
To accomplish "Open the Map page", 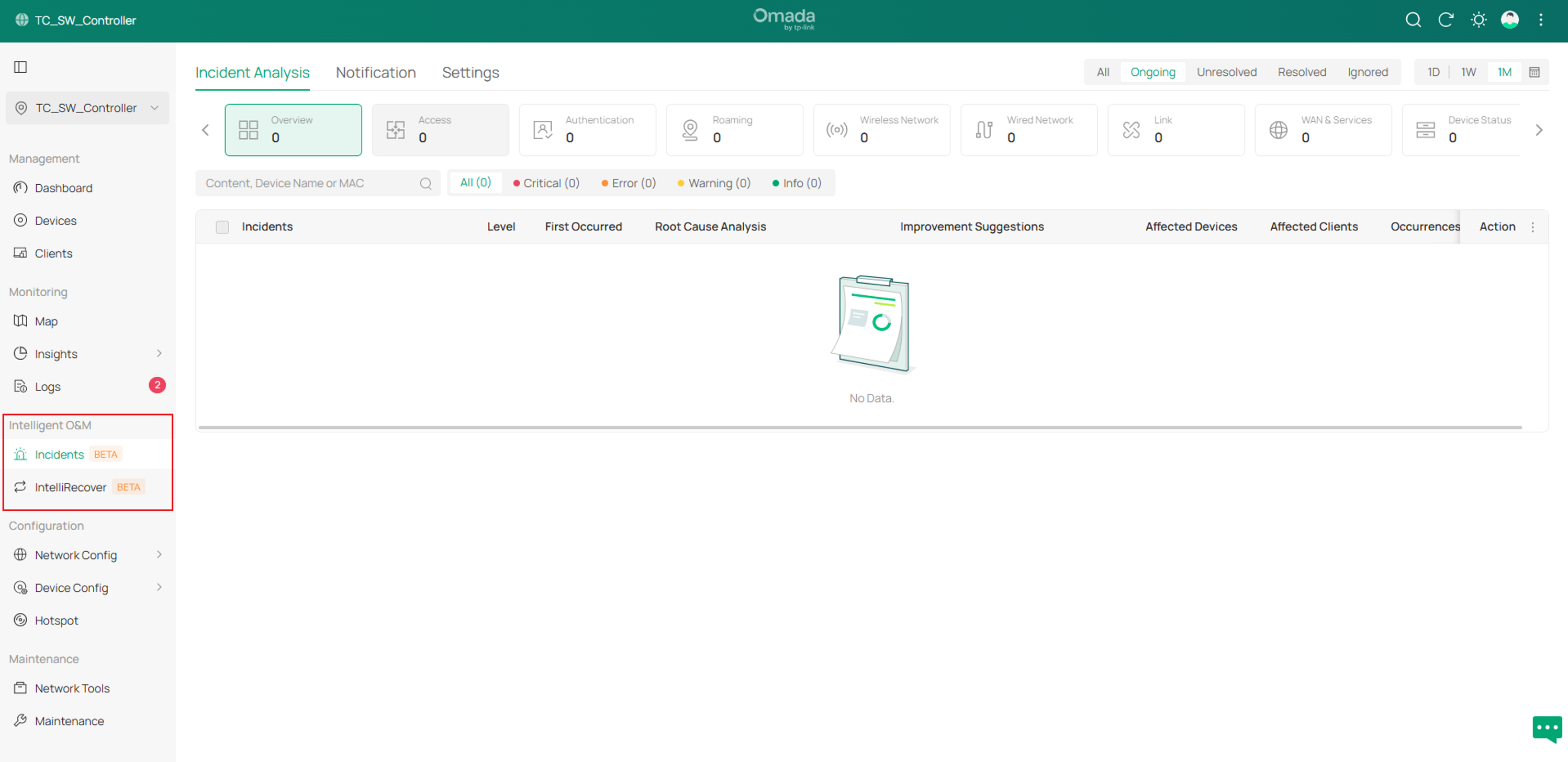I will point(87,321).
